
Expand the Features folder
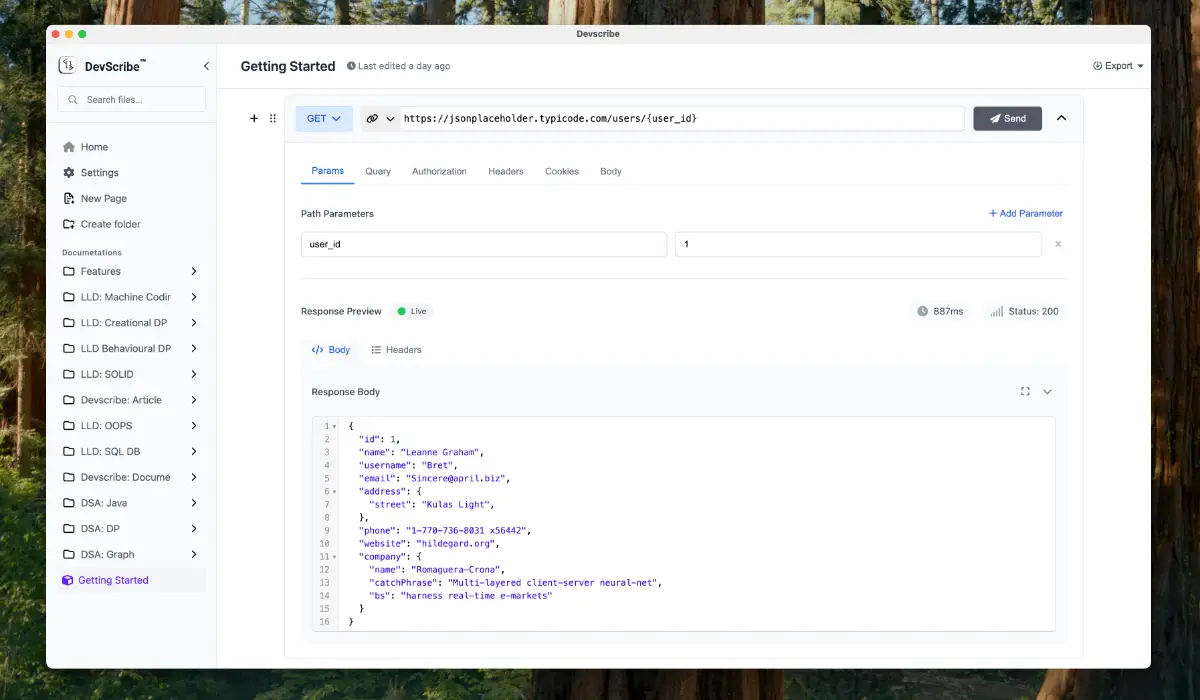tap(193, 271)
